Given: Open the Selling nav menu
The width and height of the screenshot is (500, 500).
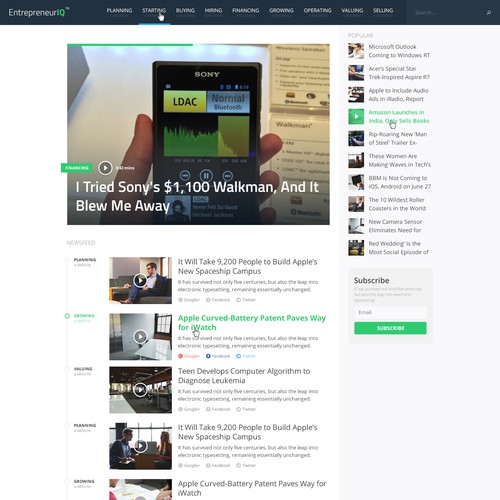Looking at the screenshot, I should [383, 11].
